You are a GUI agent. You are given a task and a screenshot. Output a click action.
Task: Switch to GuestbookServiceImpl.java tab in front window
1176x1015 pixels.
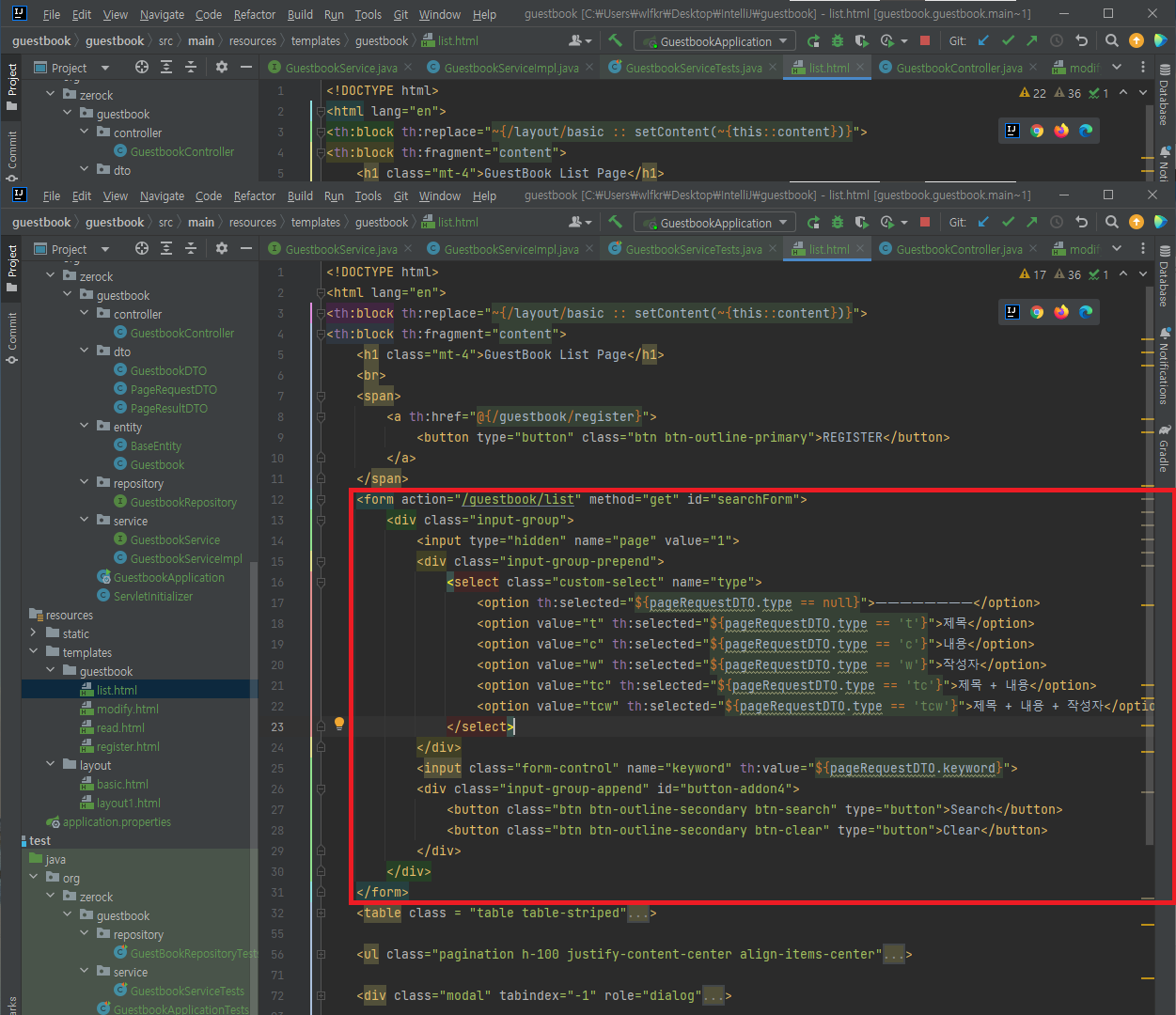(x=511, y=249)
